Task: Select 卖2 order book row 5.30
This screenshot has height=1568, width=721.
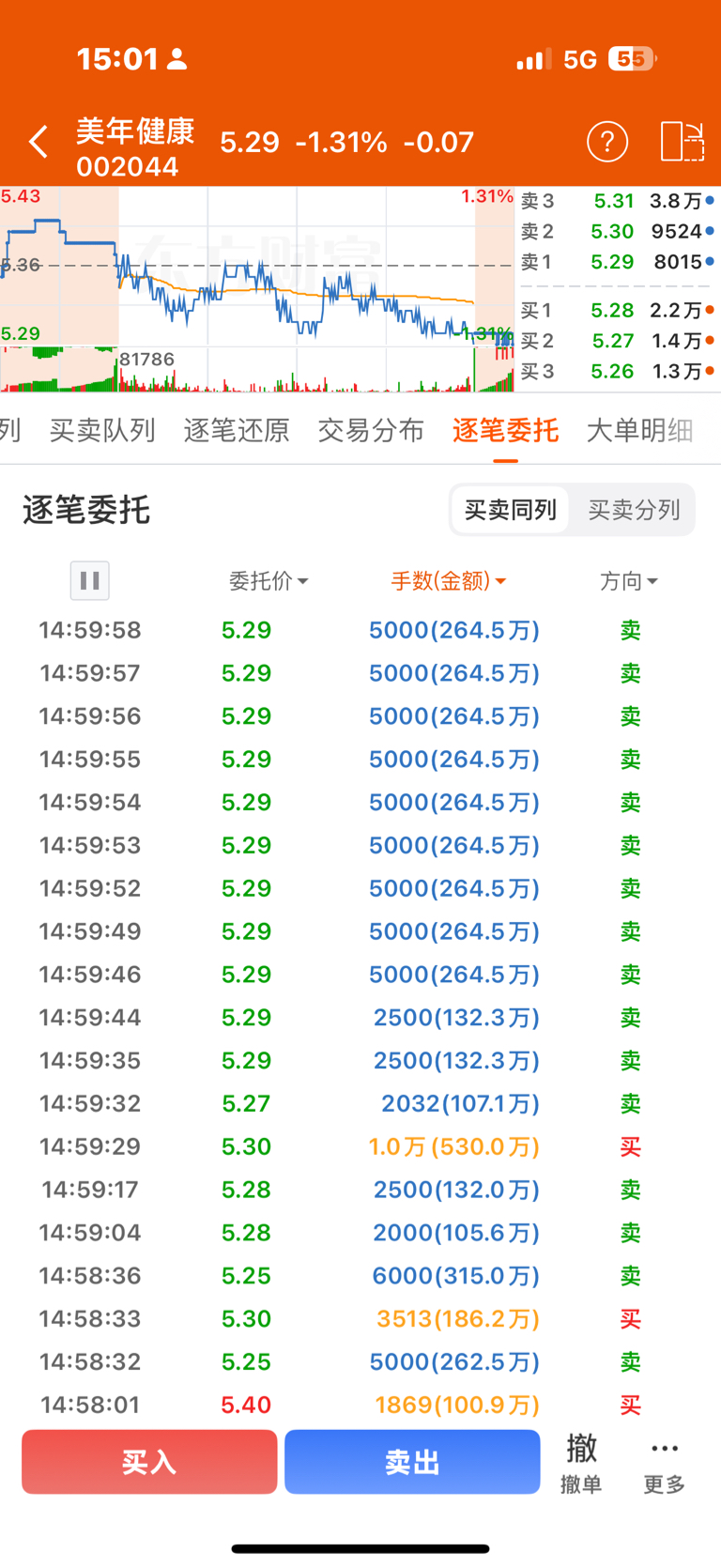Action: pyautogui.click(x=618, y=231)
